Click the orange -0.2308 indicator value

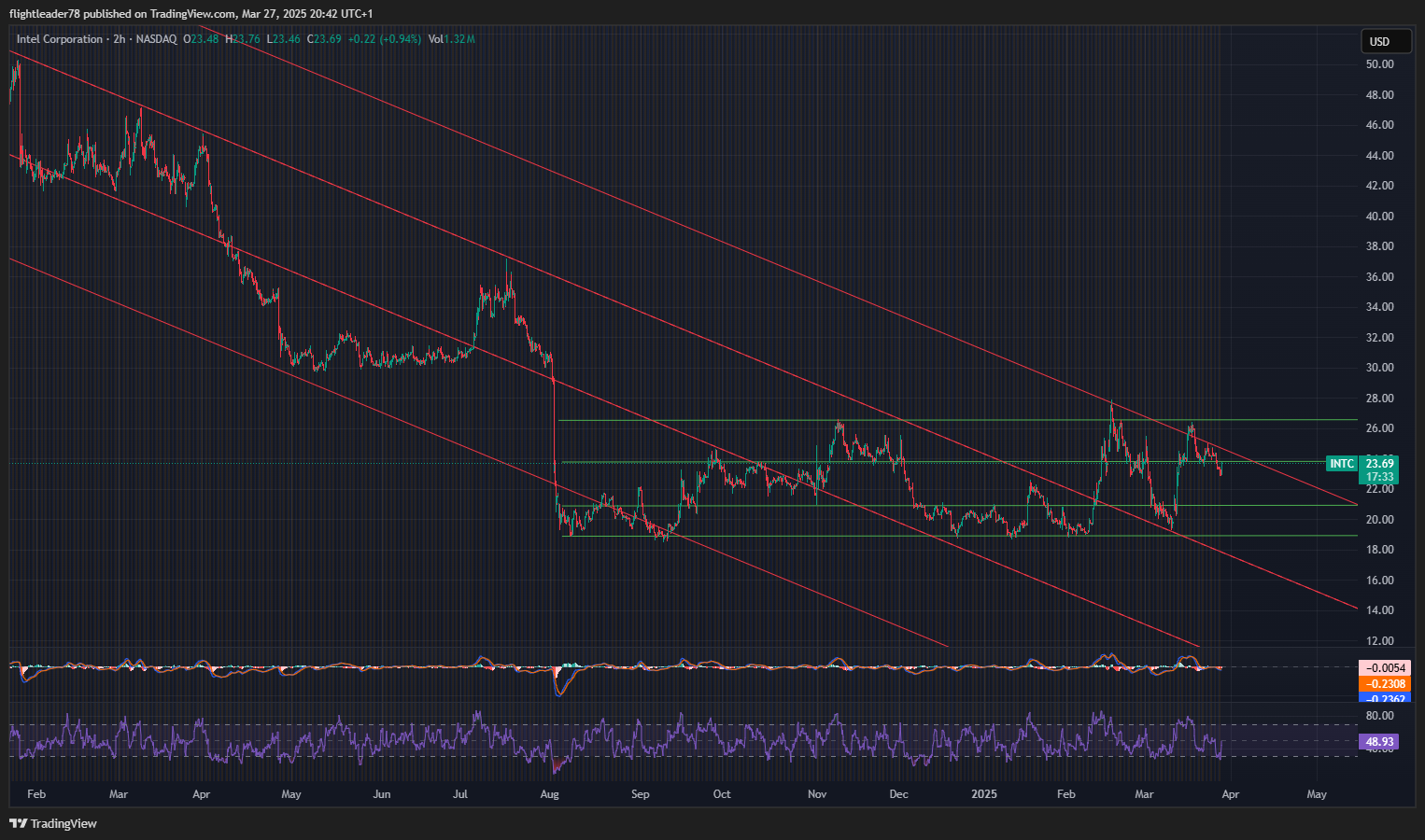(1385, 684)
